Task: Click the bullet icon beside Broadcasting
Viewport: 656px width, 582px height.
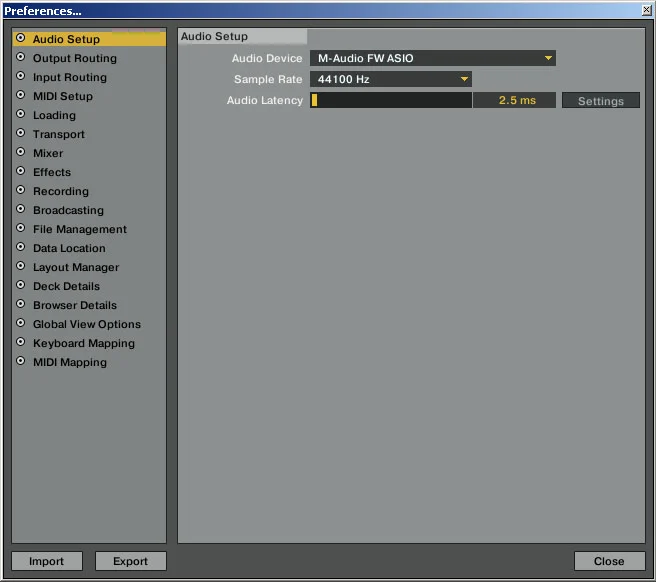Action: [20, 210]
